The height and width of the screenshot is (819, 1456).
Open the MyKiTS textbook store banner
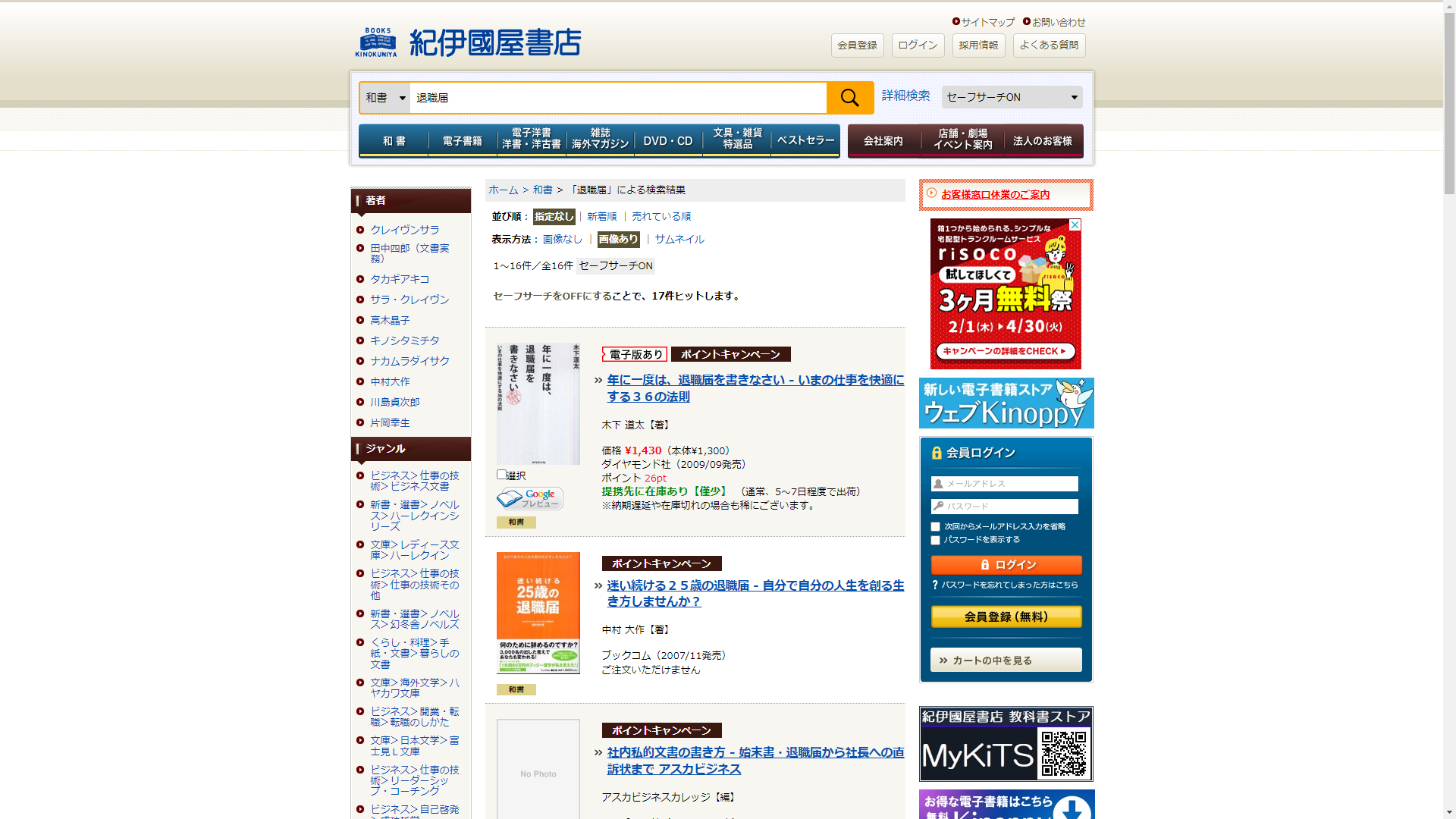[1006, 744]
